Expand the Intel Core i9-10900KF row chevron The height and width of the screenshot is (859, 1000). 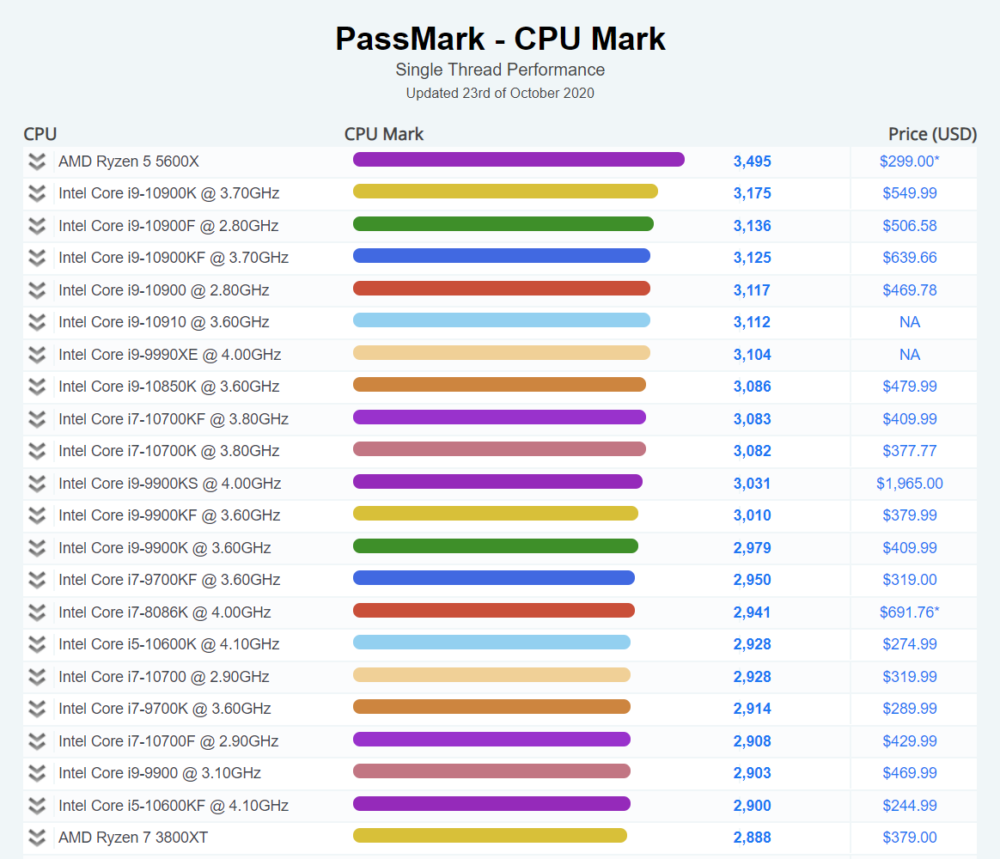[37, 258]
